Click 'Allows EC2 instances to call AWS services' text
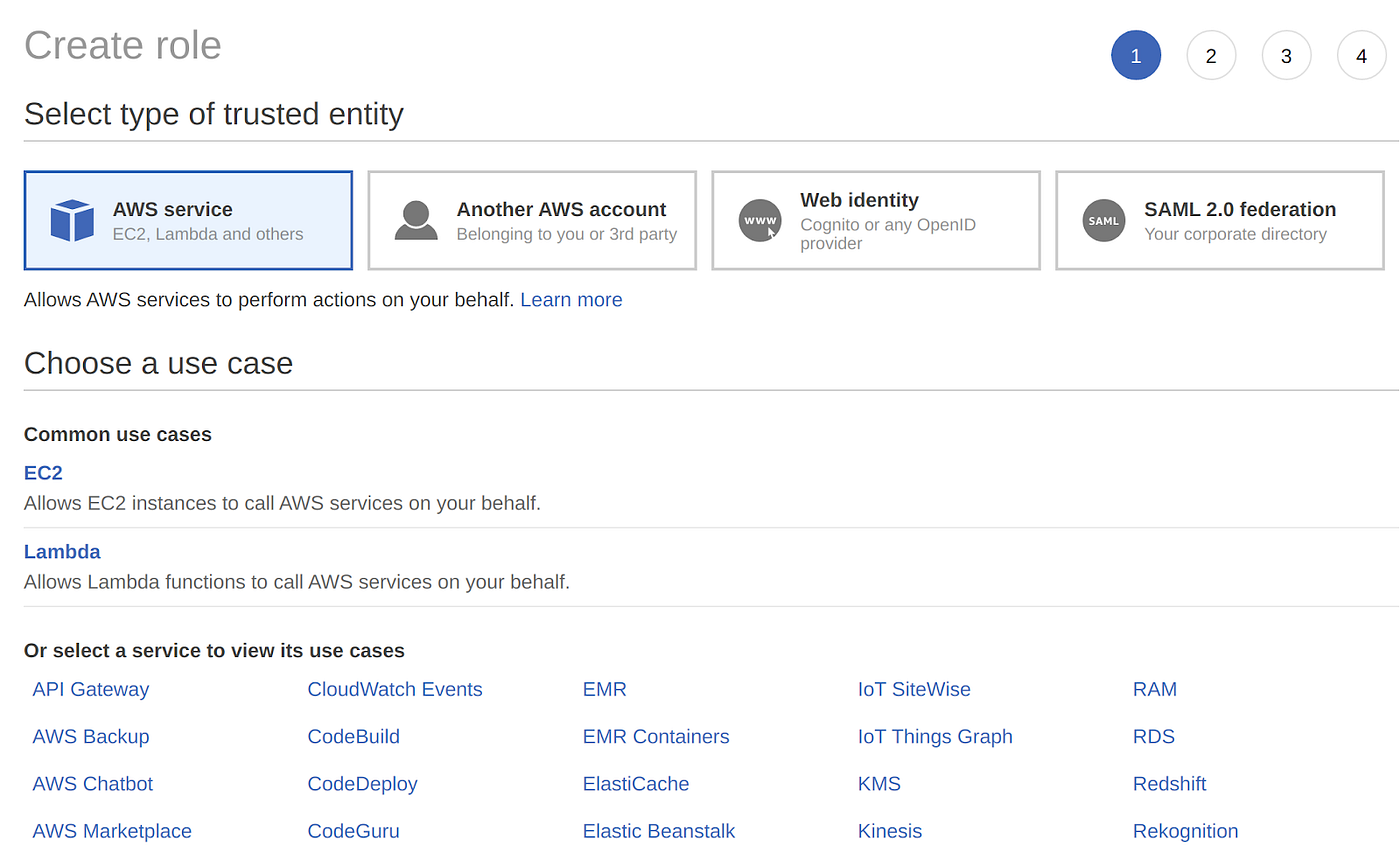The image size is (1400, 852). [282, 503]
